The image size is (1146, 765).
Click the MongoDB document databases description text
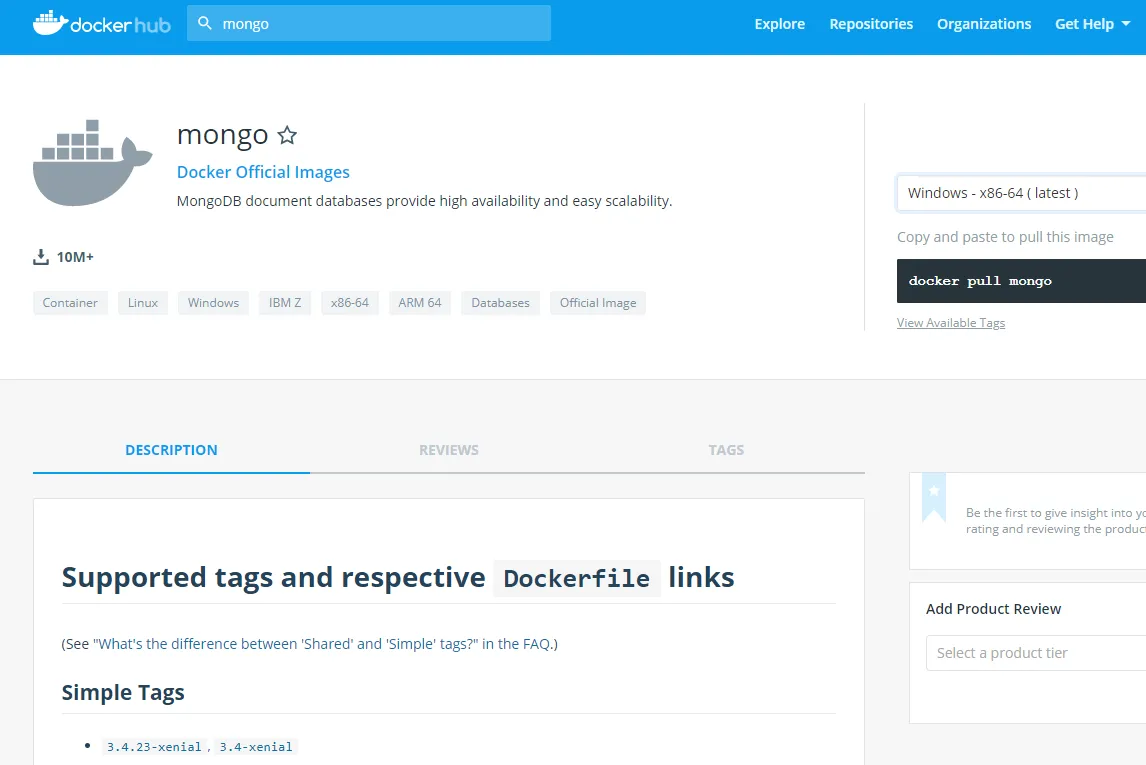coord(425,201)
